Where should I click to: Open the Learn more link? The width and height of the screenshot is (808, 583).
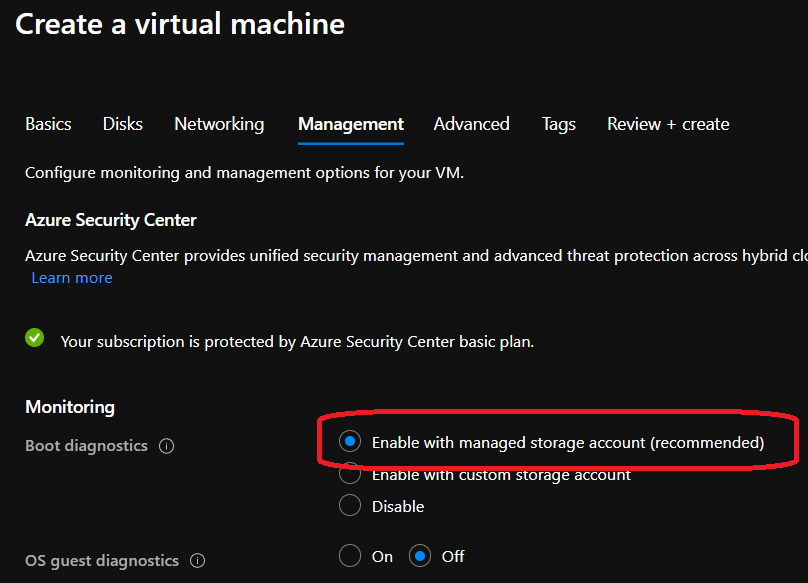[72, 278]
